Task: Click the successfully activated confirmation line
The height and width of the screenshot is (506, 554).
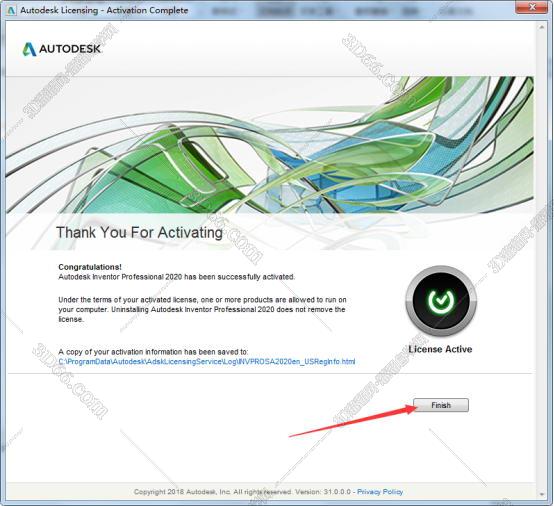Action: [176, 277]
